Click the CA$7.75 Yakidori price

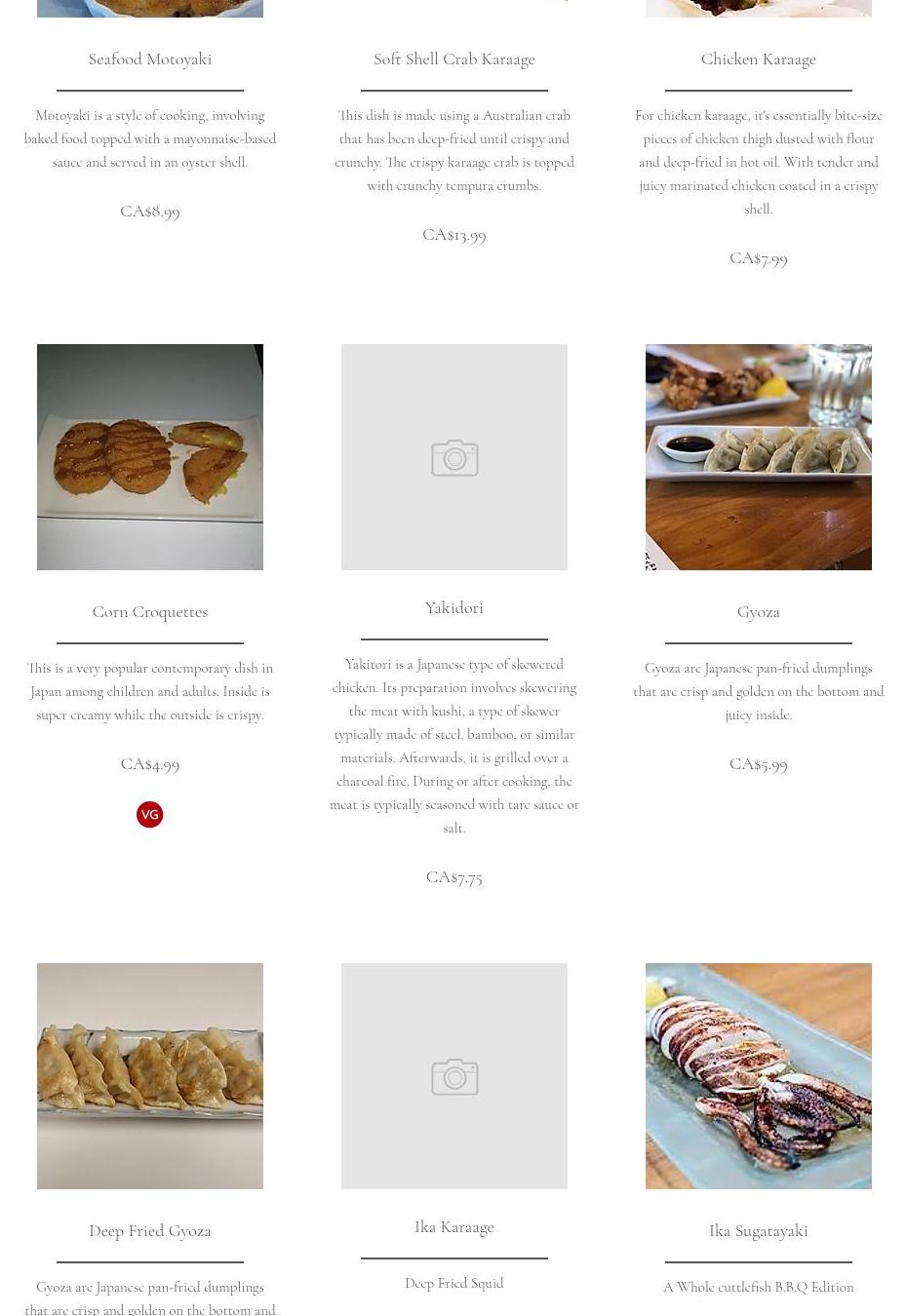click(x=454, y=877)
